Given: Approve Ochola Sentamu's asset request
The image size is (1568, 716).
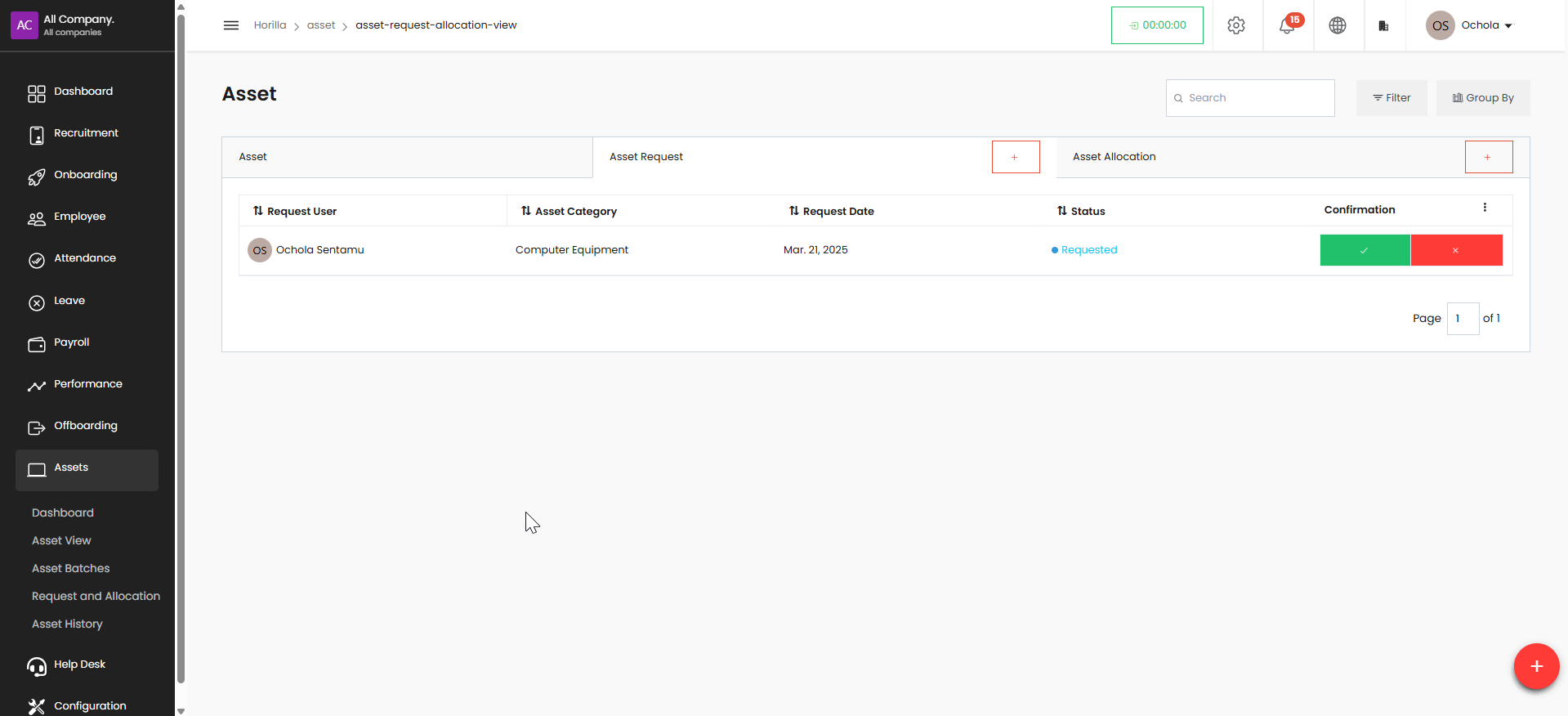Looking at the screenshot, I should [x=1365, y=250].
